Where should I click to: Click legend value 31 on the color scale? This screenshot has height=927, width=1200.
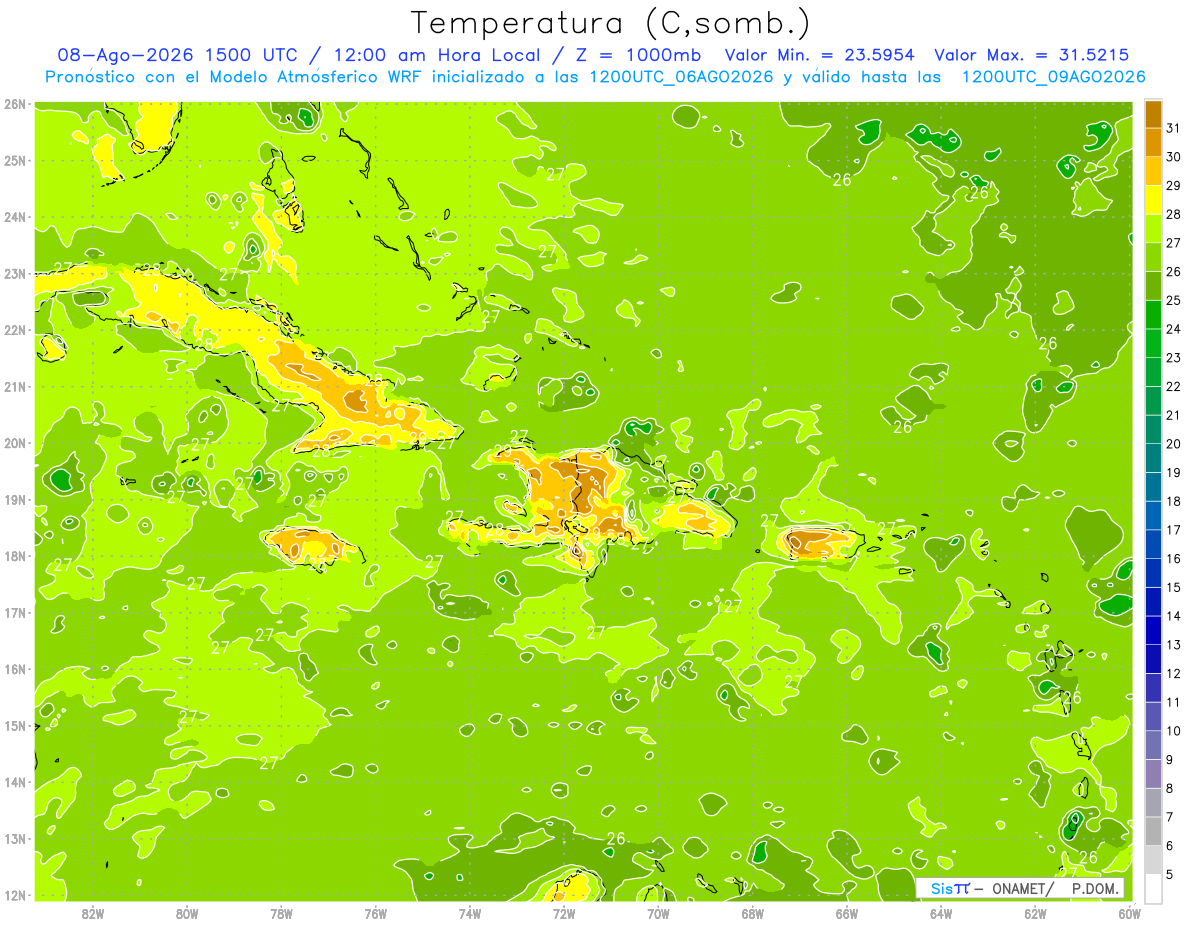pos(1173,128)
